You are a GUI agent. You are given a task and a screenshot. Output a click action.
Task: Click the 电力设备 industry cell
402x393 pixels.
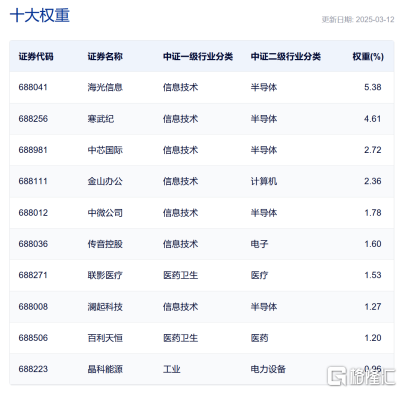pos(268,369)
